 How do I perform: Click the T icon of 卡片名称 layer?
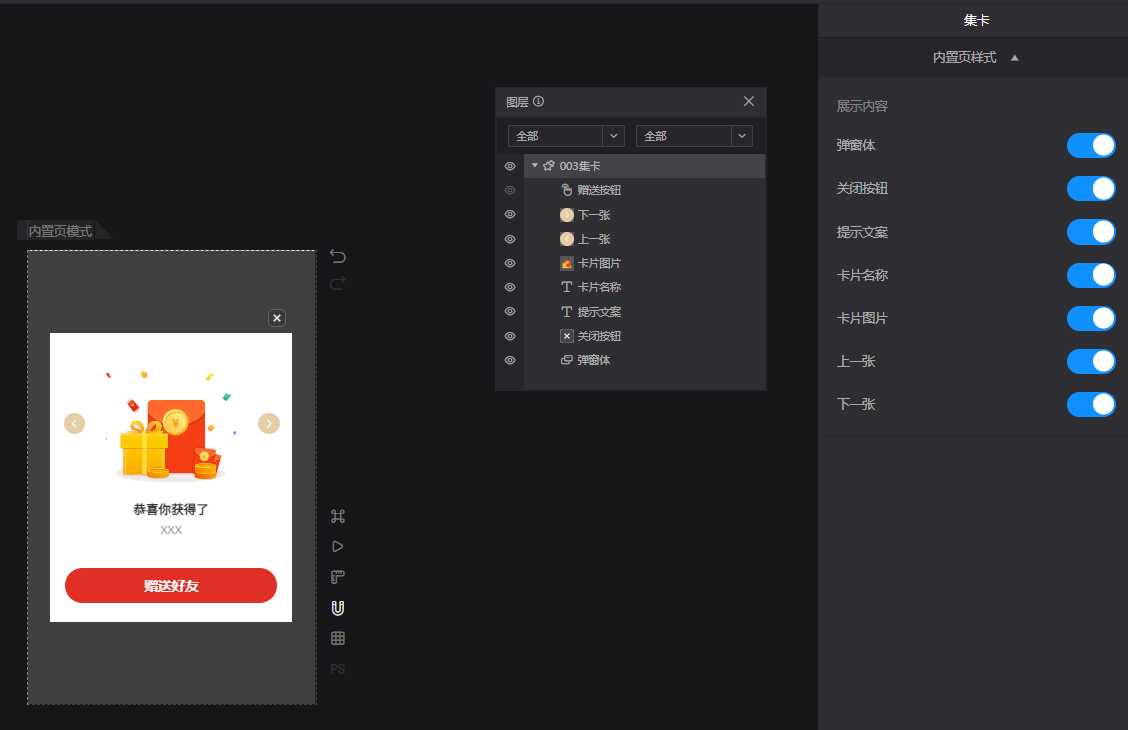coord(567,287)
